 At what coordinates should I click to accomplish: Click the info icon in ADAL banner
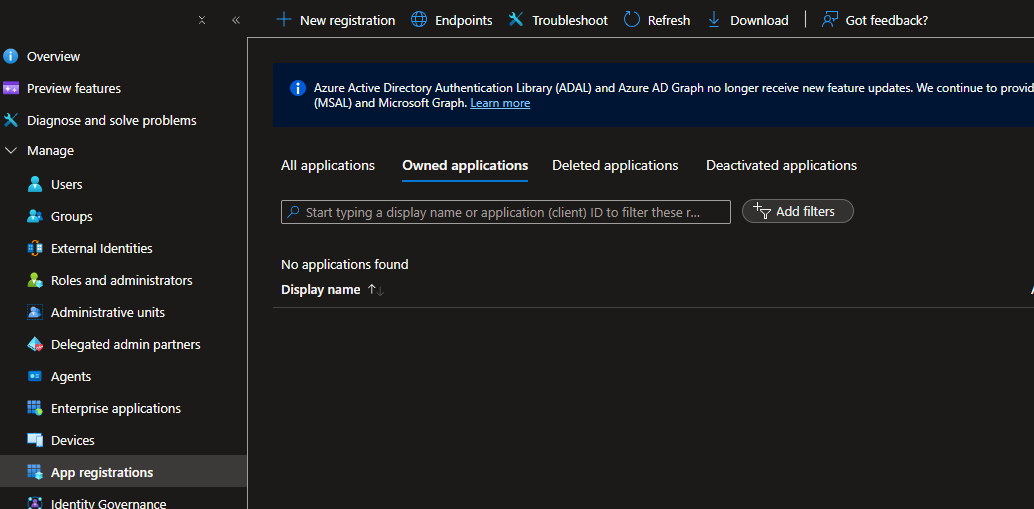[298, 88]
